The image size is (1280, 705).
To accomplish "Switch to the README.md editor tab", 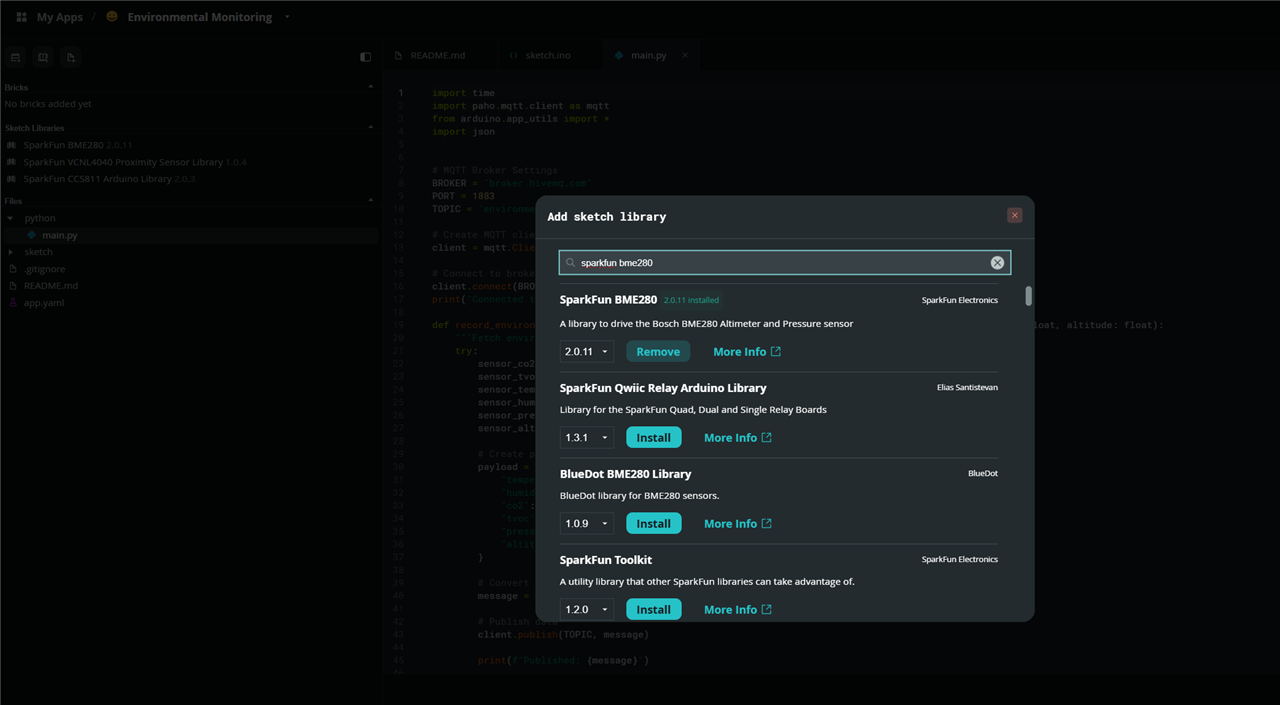I will click(x=438, y=55).
